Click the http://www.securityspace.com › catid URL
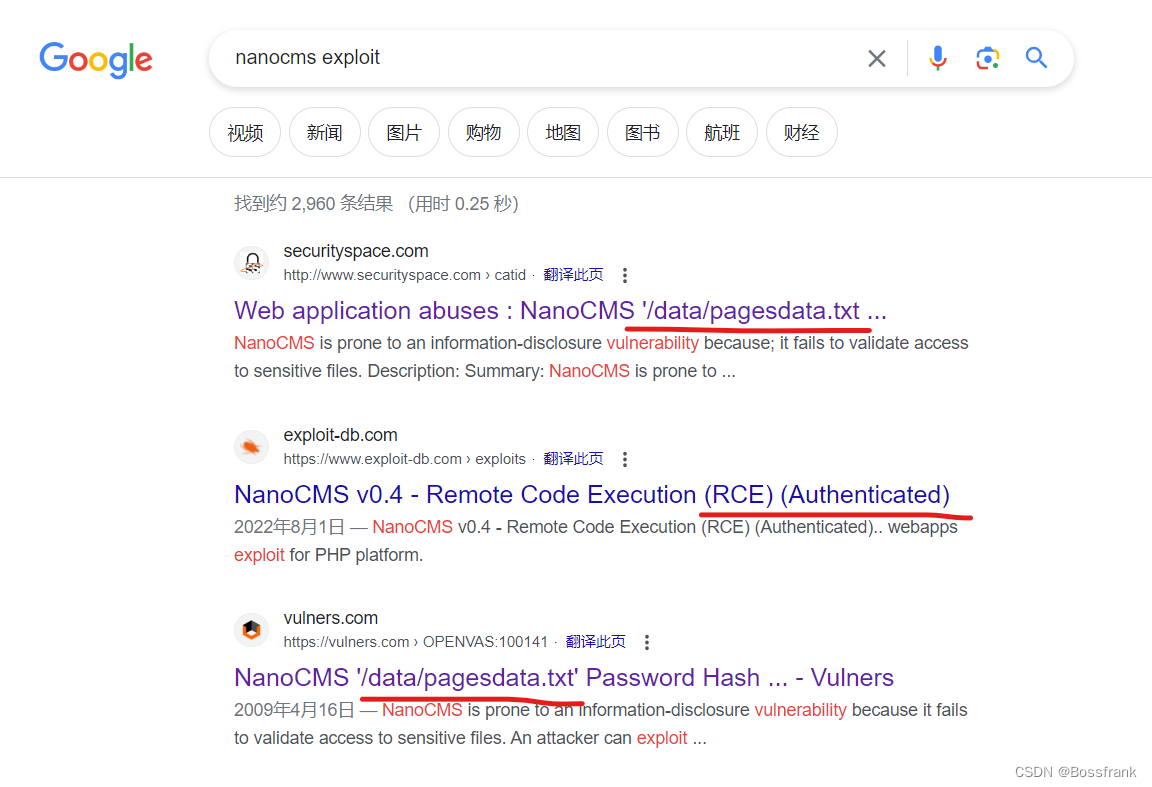Screen dimensions: 1152x787 405,275
